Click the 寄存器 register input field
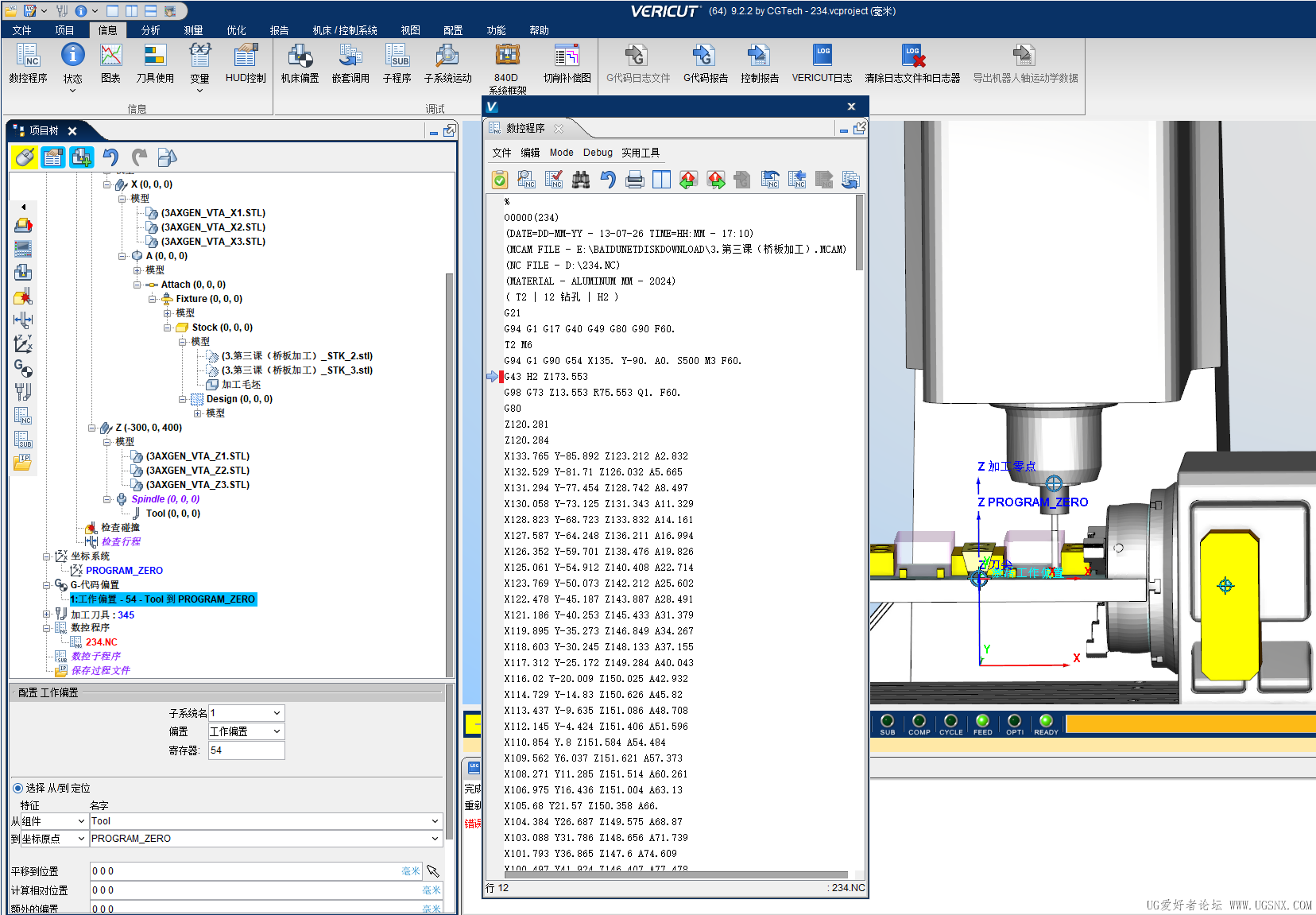This screenshot has height=915, width=1316. click(246, 750)
